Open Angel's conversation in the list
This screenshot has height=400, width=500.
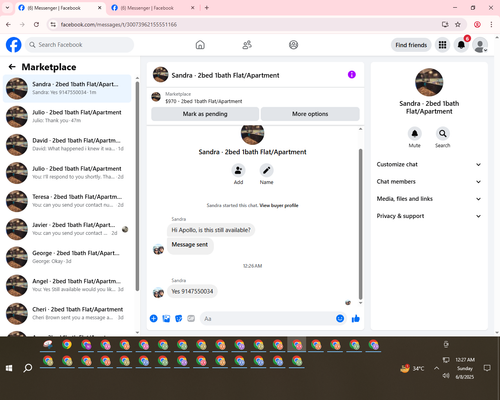point(67,285)
